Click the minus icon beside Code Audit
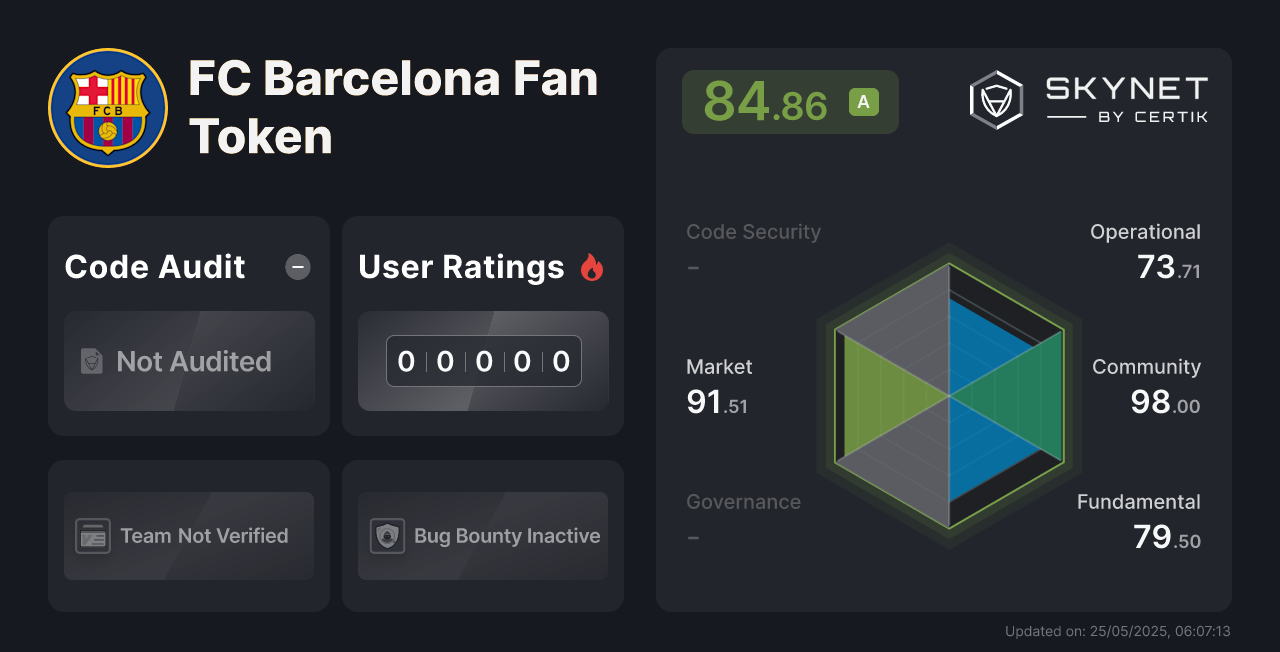 298,267
